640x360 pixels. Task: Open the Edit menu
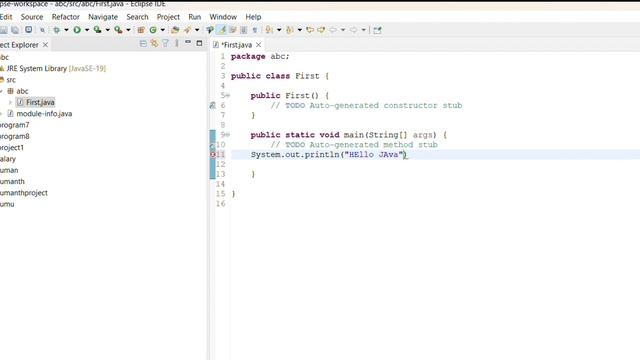click(x=6, y=17)
